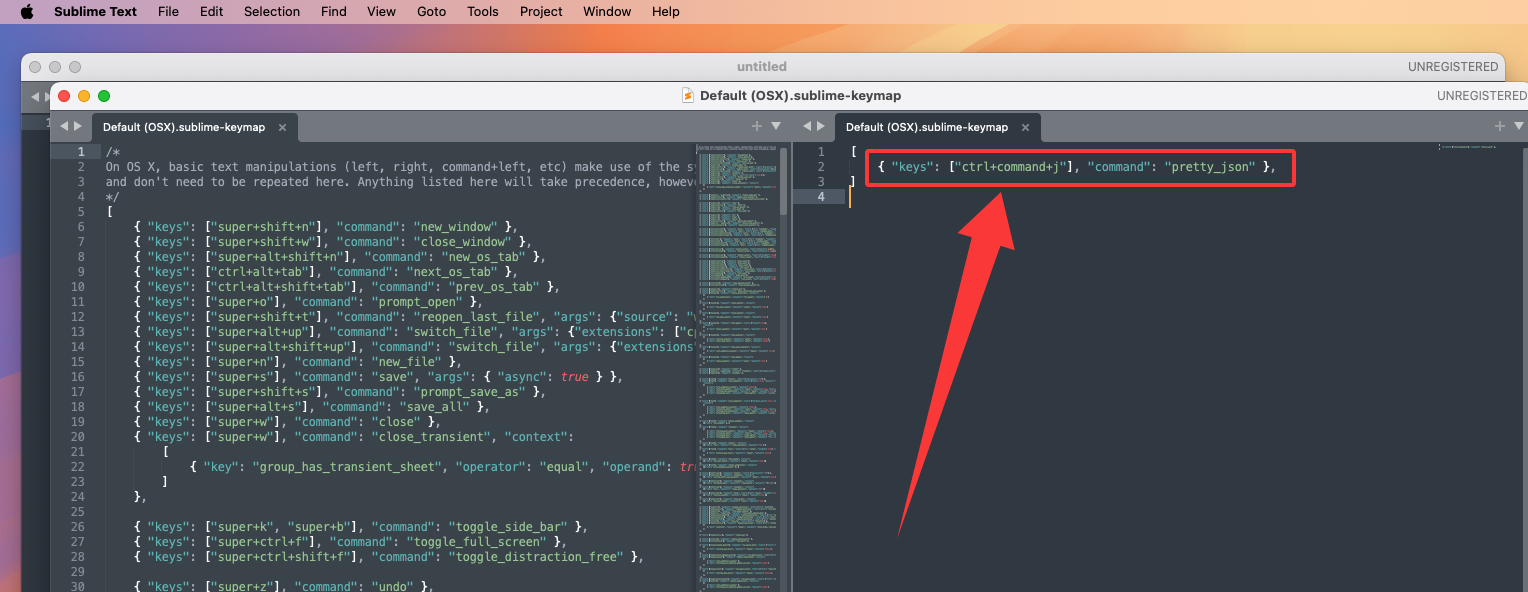This screenshot has height=592, width=1528.
Task: Click the keymap file icon in title bar
Action: [688, 95]
